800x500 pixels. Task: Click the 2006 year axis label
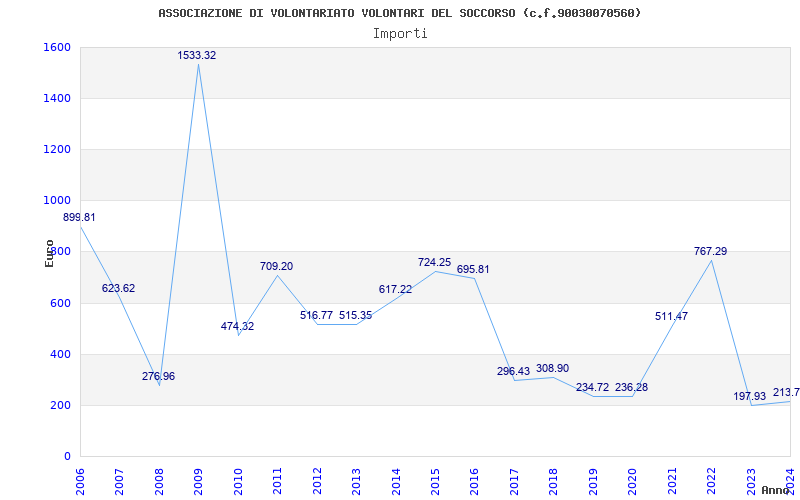click(x=80, y=481)
